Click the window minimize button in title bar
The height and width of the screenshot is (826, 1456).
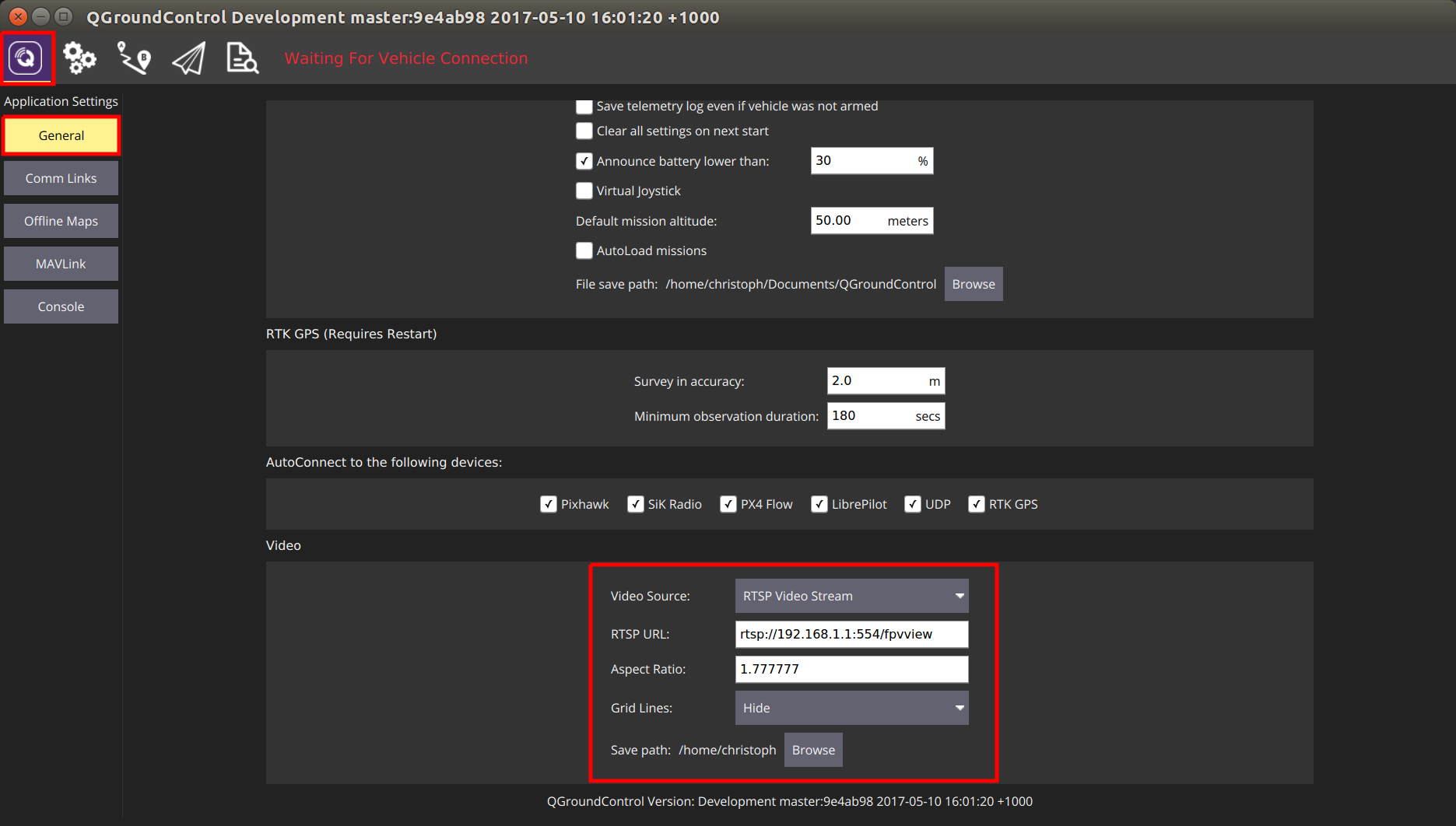41,16
